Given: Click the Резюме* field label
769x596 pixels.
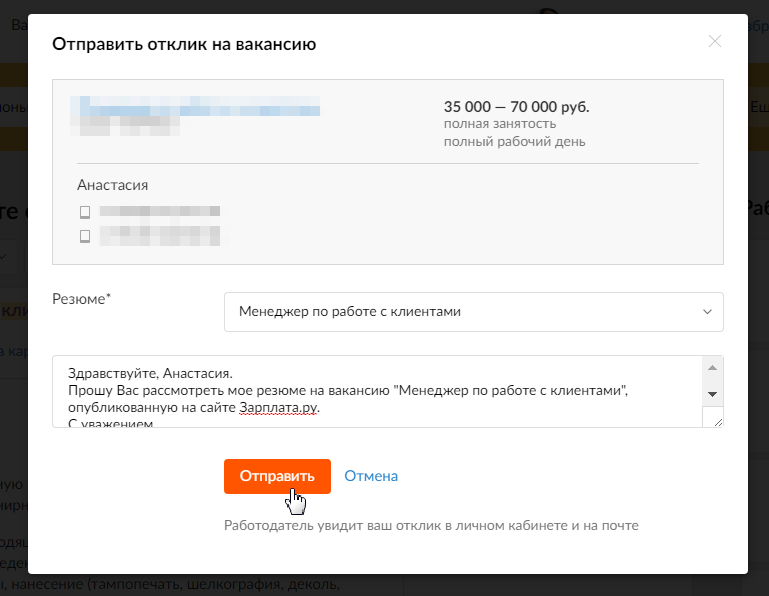Looking at the screenshot, I should pos(81,299).
